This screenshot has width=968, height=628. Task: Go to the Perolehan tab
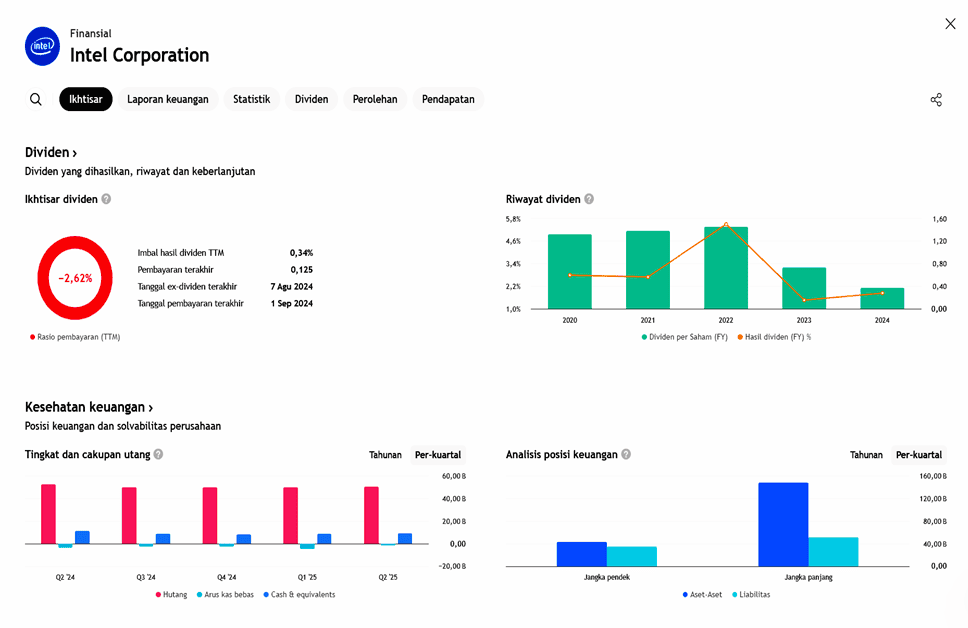[x=375, y=99]
